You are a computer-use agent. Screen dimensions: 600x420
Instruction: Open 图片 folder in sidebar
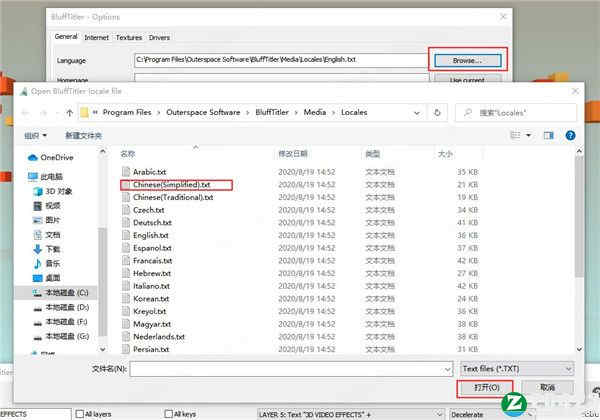(47, 220)
